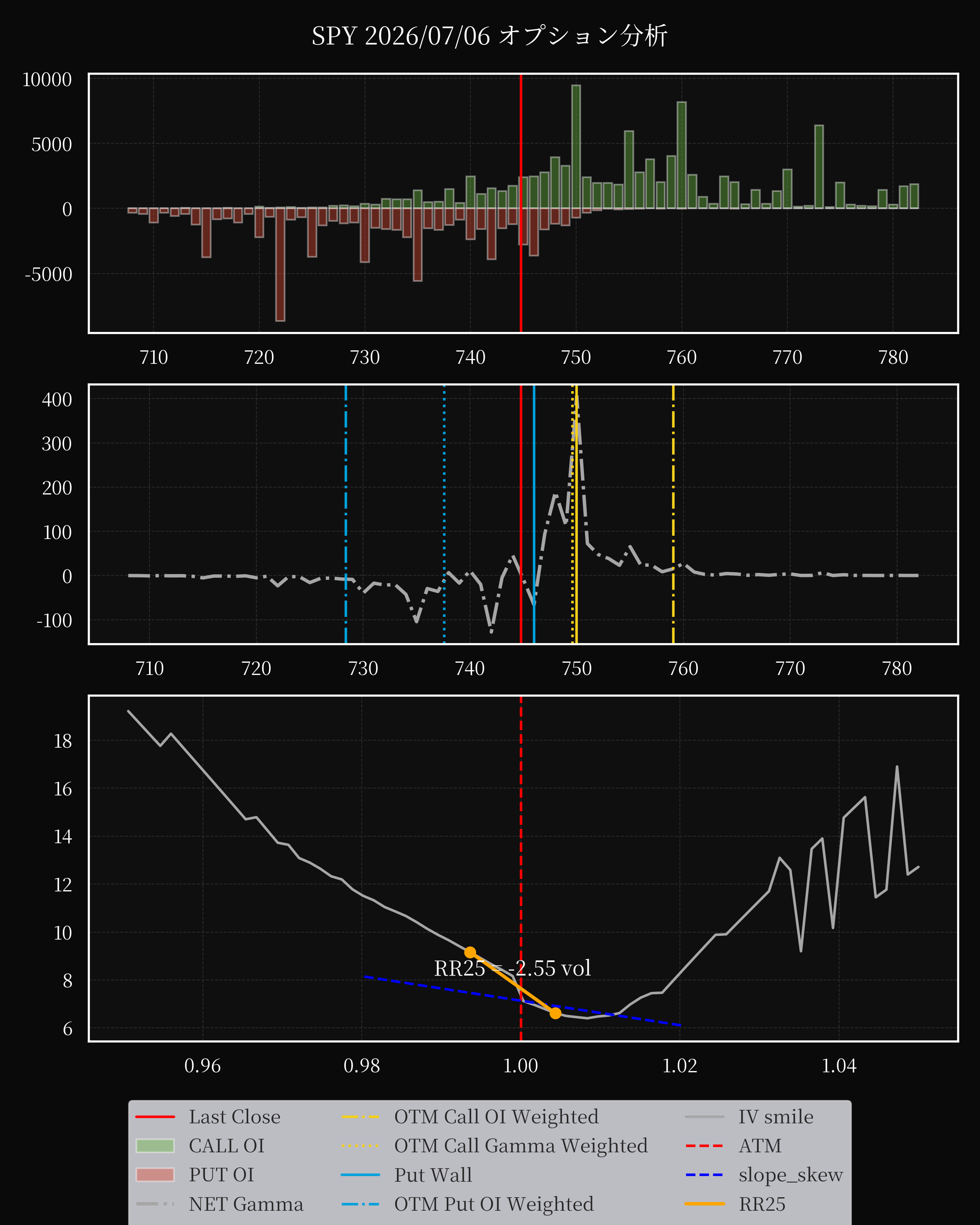The width and height of the screenshot is (980, 1225).
Task: Click the '730' x-axis label in gamma chart
Action: [x=363, y=668]
